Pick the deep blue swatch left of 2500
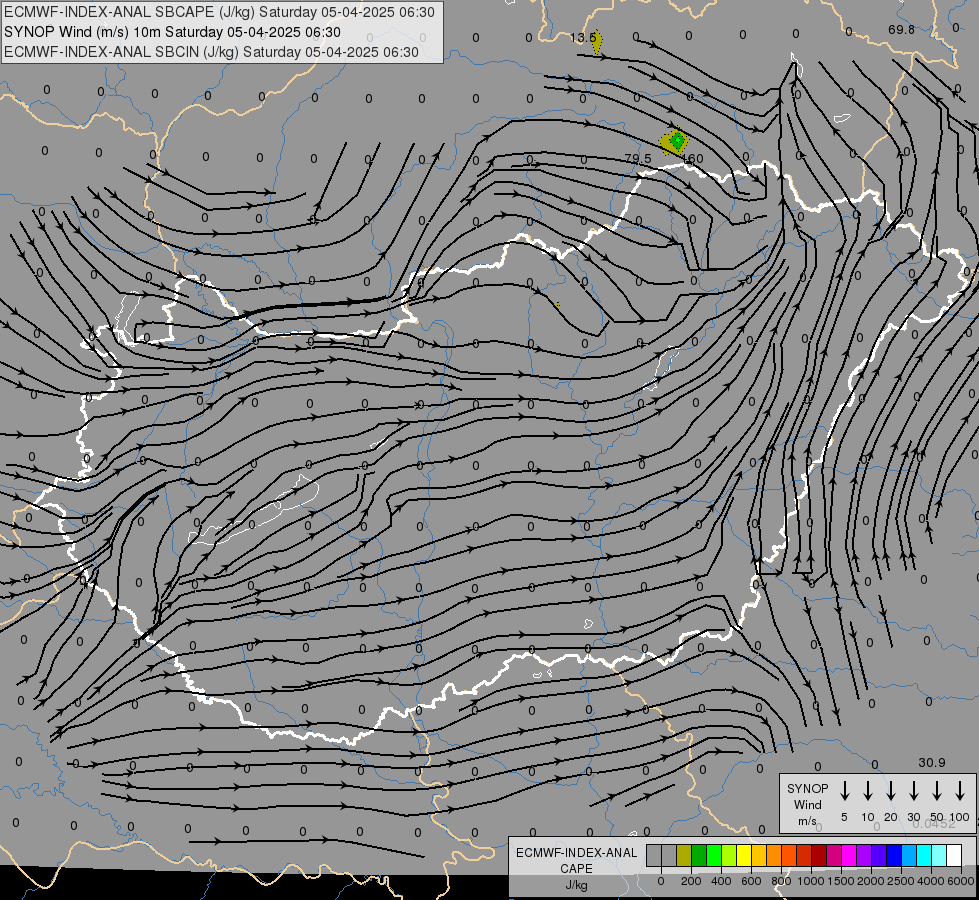Image resolution: width=979 pixels, height=900 pixels. (895, 855)
